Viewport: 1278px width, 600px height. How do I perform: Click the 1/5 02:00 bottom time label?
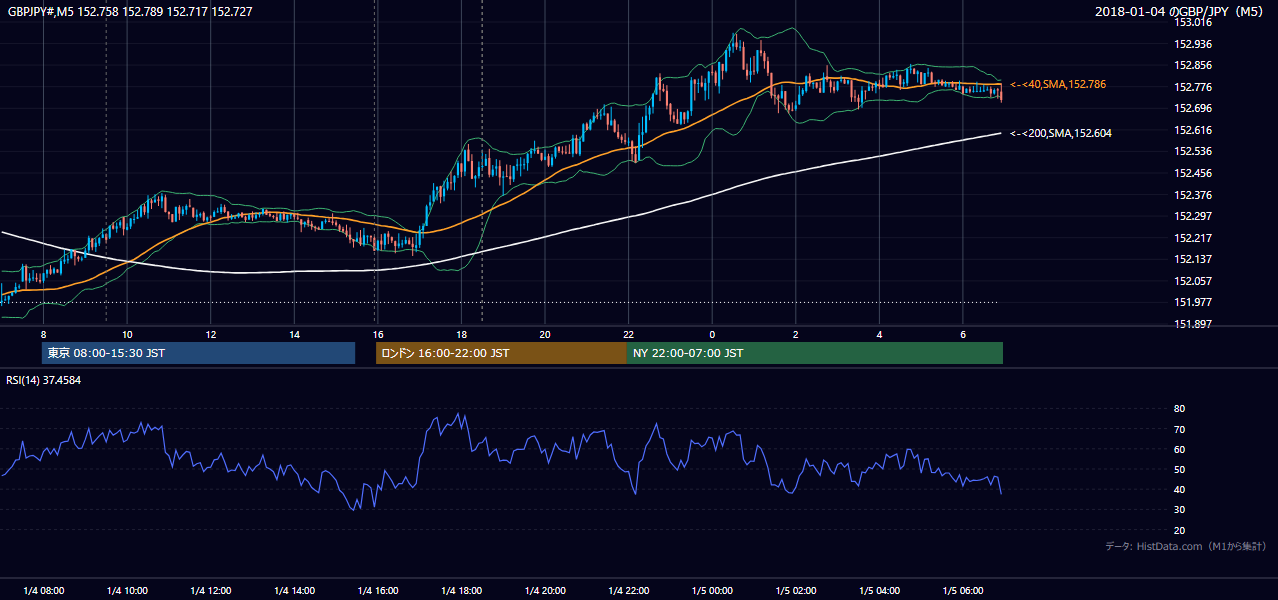click(x=795, y=591)
